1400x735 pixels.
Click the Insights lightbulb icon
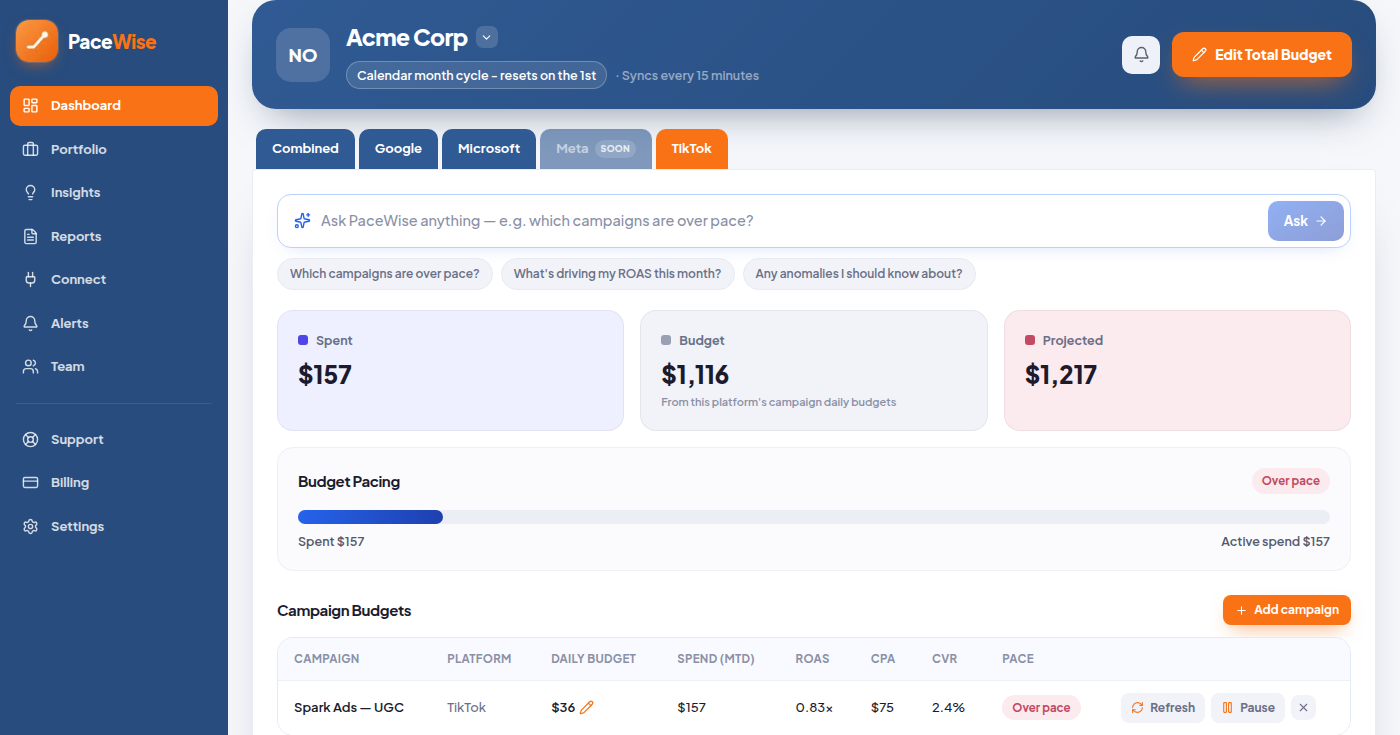31,193
